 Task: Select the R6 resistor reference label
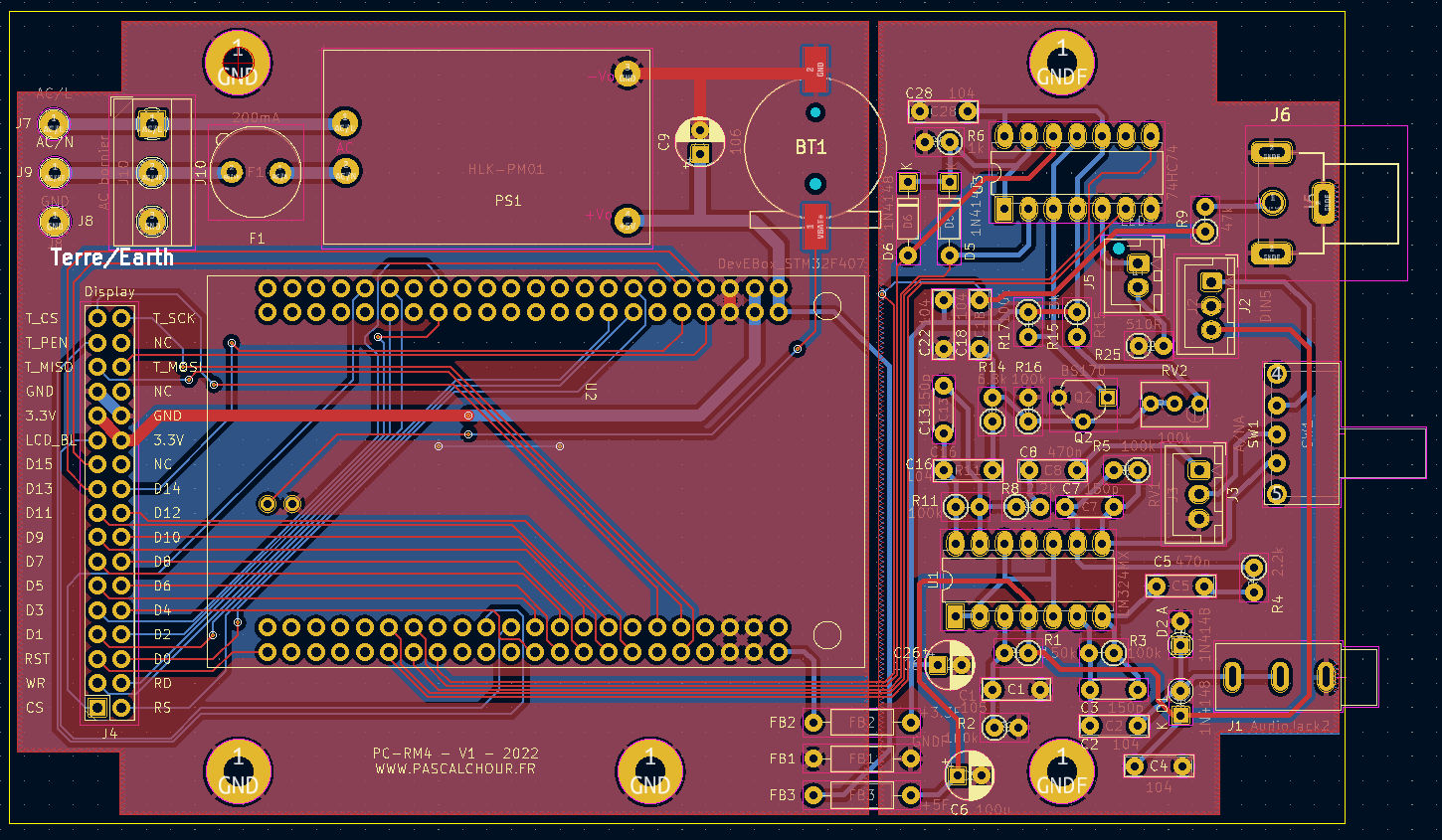pyautogui.click(x=976, y=135)
